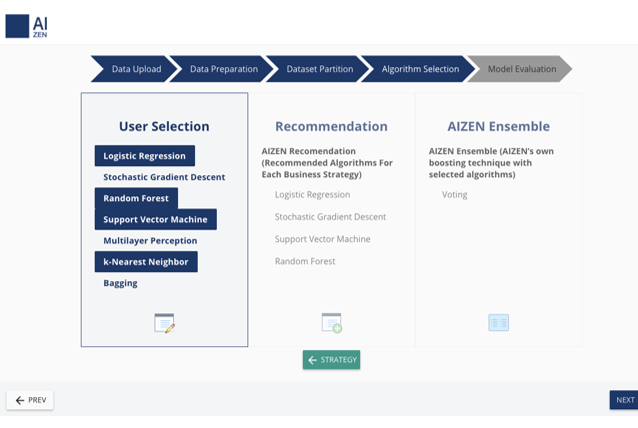Choose the Voting ensemble option
Image resolution: width=638 pixels, height=428 pixels.
pyautogui.click(x=454, y=195)
